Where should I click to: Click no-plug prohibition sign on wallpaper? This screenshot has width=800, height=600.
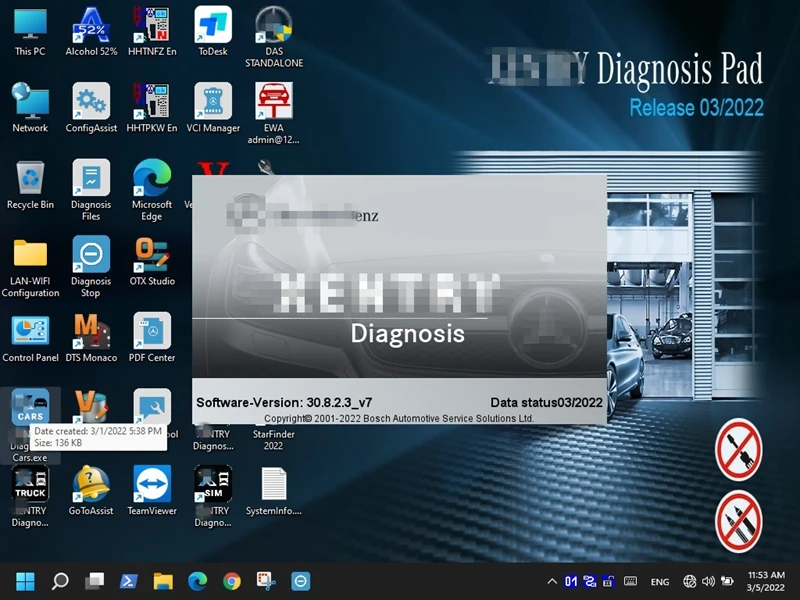pos(739,450)
